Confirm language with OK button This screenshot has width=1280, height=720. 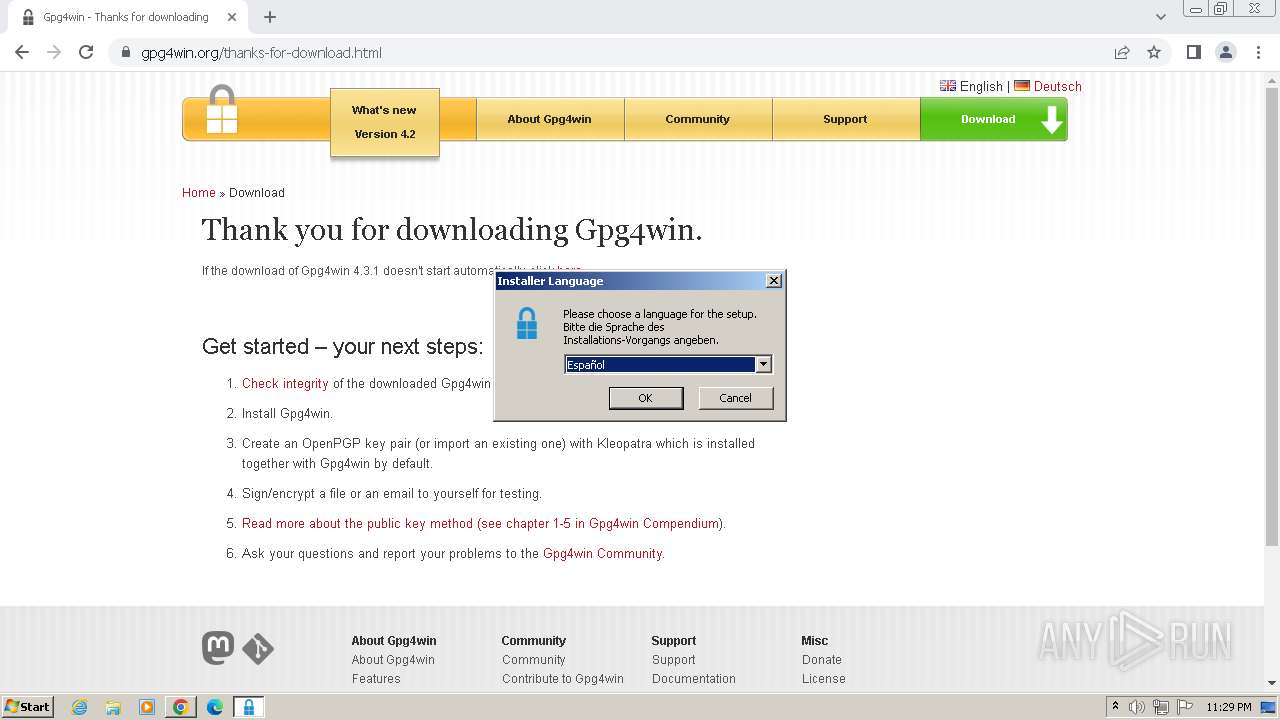646,398
